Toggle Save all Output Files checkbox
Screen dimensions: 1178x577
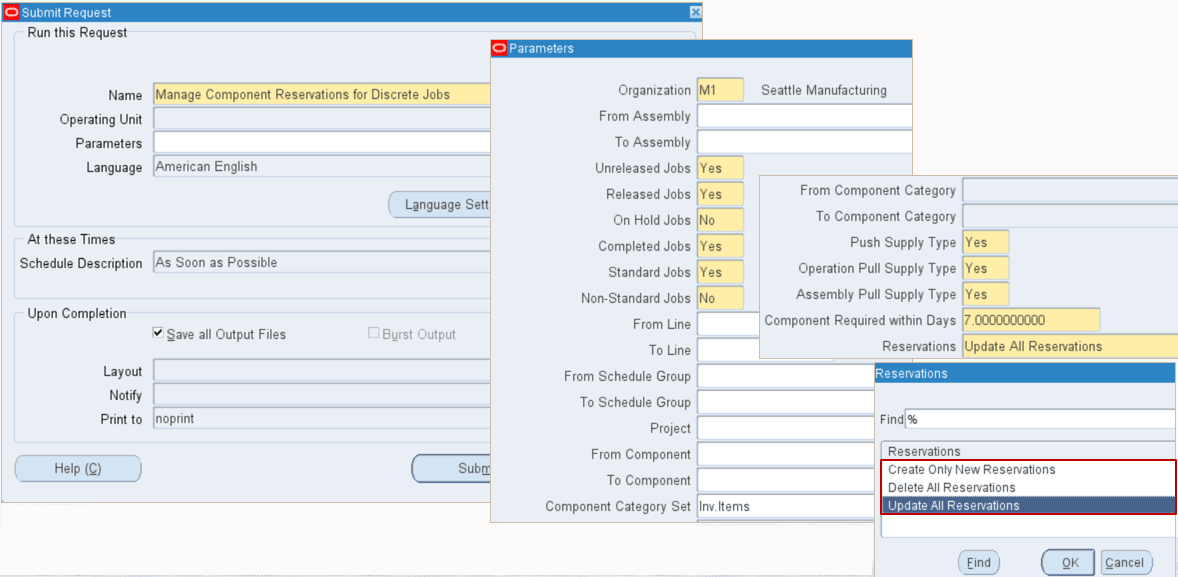[x=158, y=333]
